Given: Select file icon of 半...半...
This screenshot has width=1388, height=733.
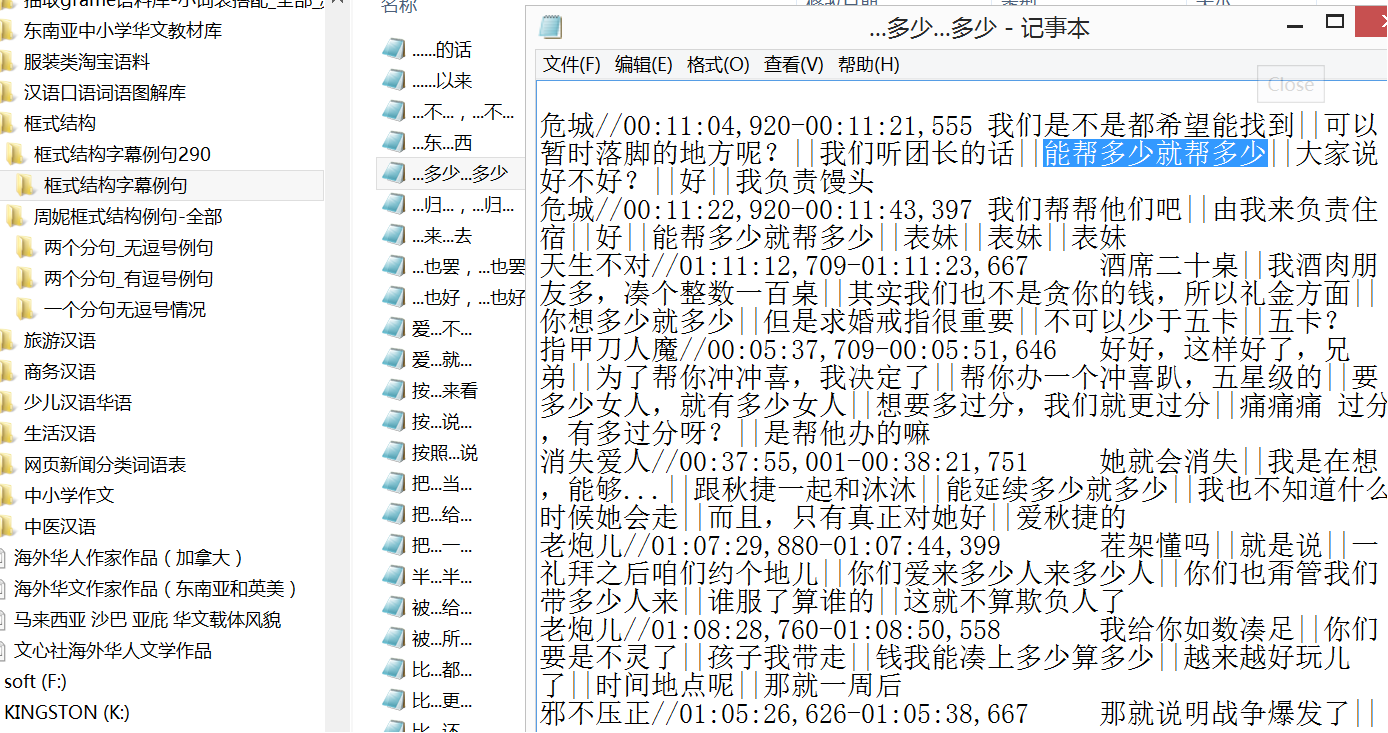Looking at the screenshot, I should click(394, 576).
